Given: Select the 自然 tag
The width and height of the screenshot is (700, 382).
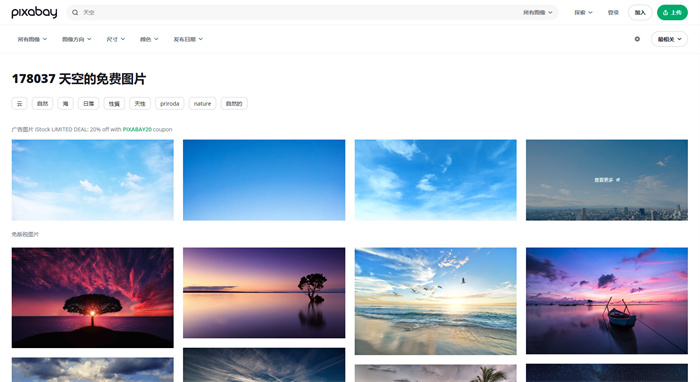Looking at the screenshot, I should (42, 104).
